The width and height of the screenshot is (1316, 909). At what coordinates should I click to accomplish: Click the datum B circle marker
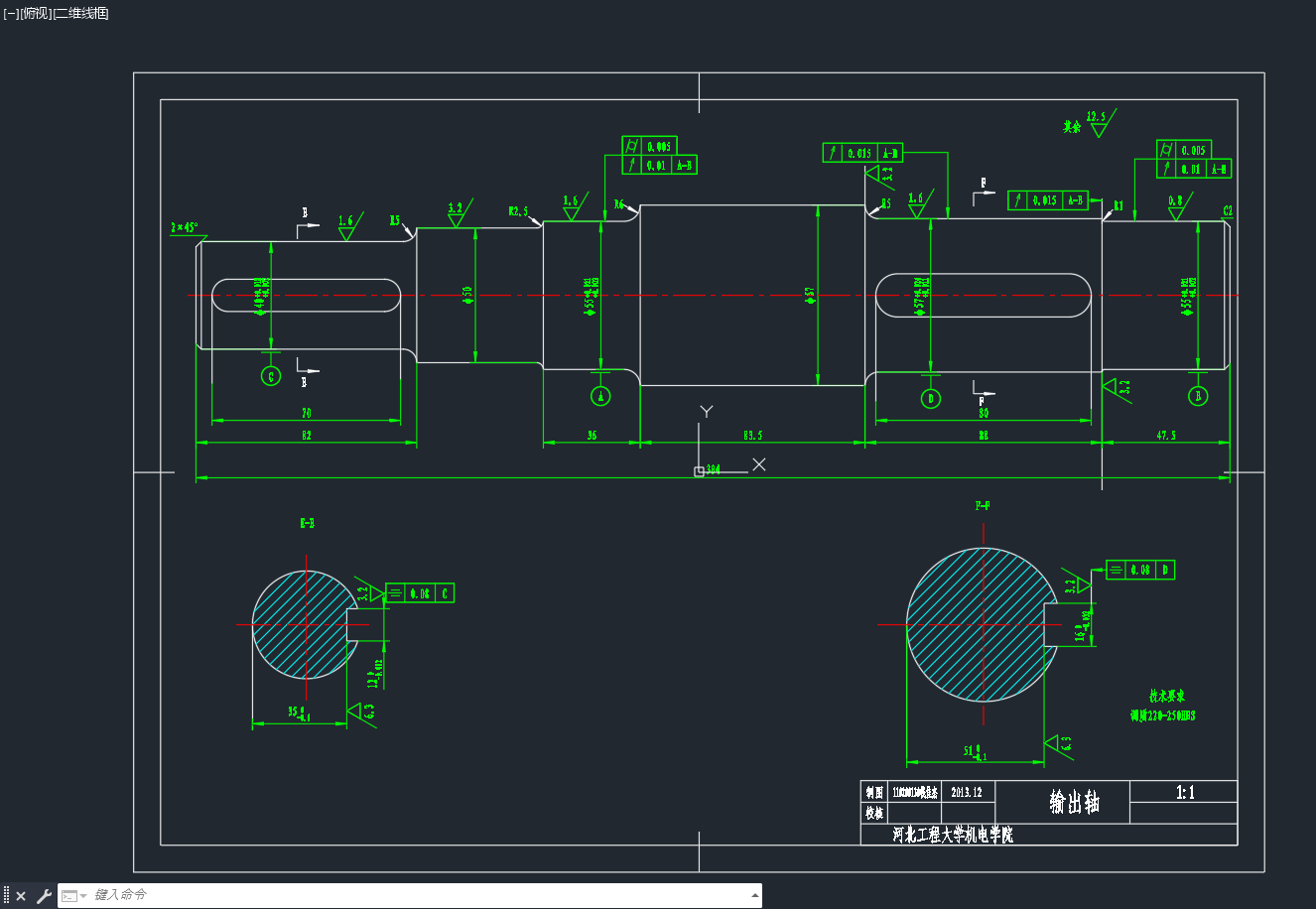coord(1198,396)
